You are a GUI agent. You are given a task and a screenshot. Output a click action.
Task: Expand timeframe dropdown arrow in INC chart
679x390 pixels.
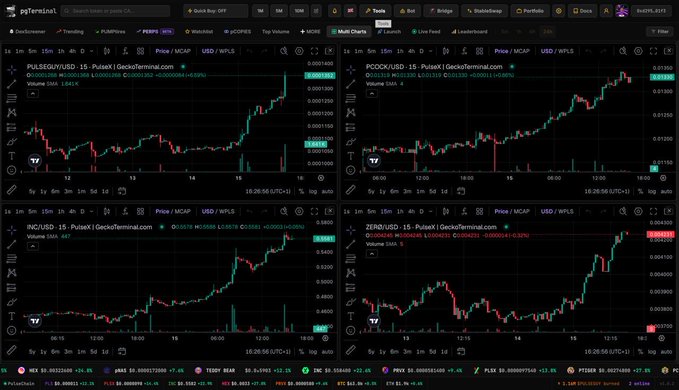tap(91, 211)
